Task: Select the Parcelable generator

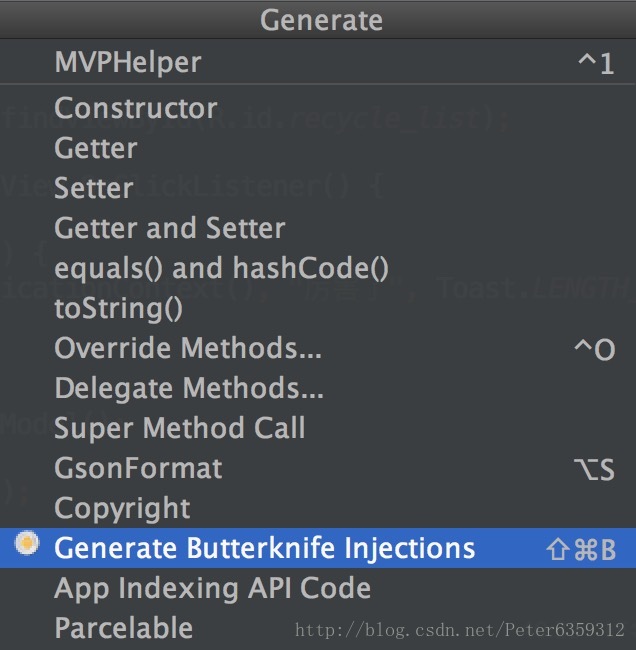Action: click(318, 628)
